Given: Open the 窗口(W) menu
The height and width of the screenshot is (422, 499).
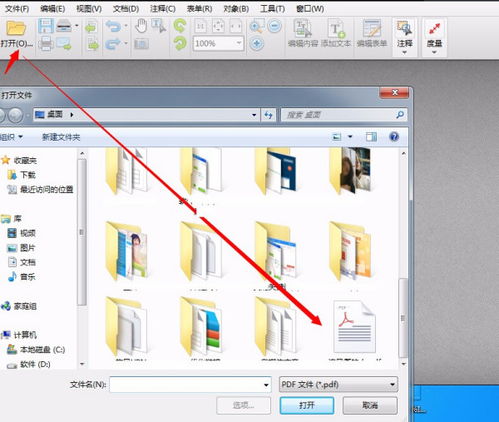Looking at the screenshot, I should [x=310, y=9].
